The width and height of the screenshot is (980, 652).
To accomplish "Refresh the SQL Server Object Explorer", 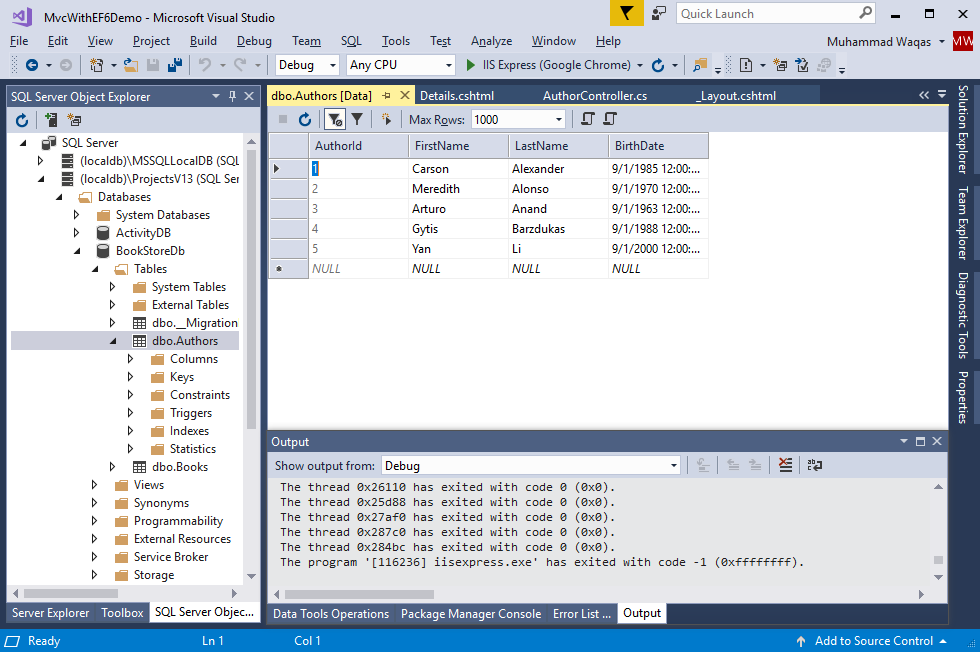I will (22, 119).
